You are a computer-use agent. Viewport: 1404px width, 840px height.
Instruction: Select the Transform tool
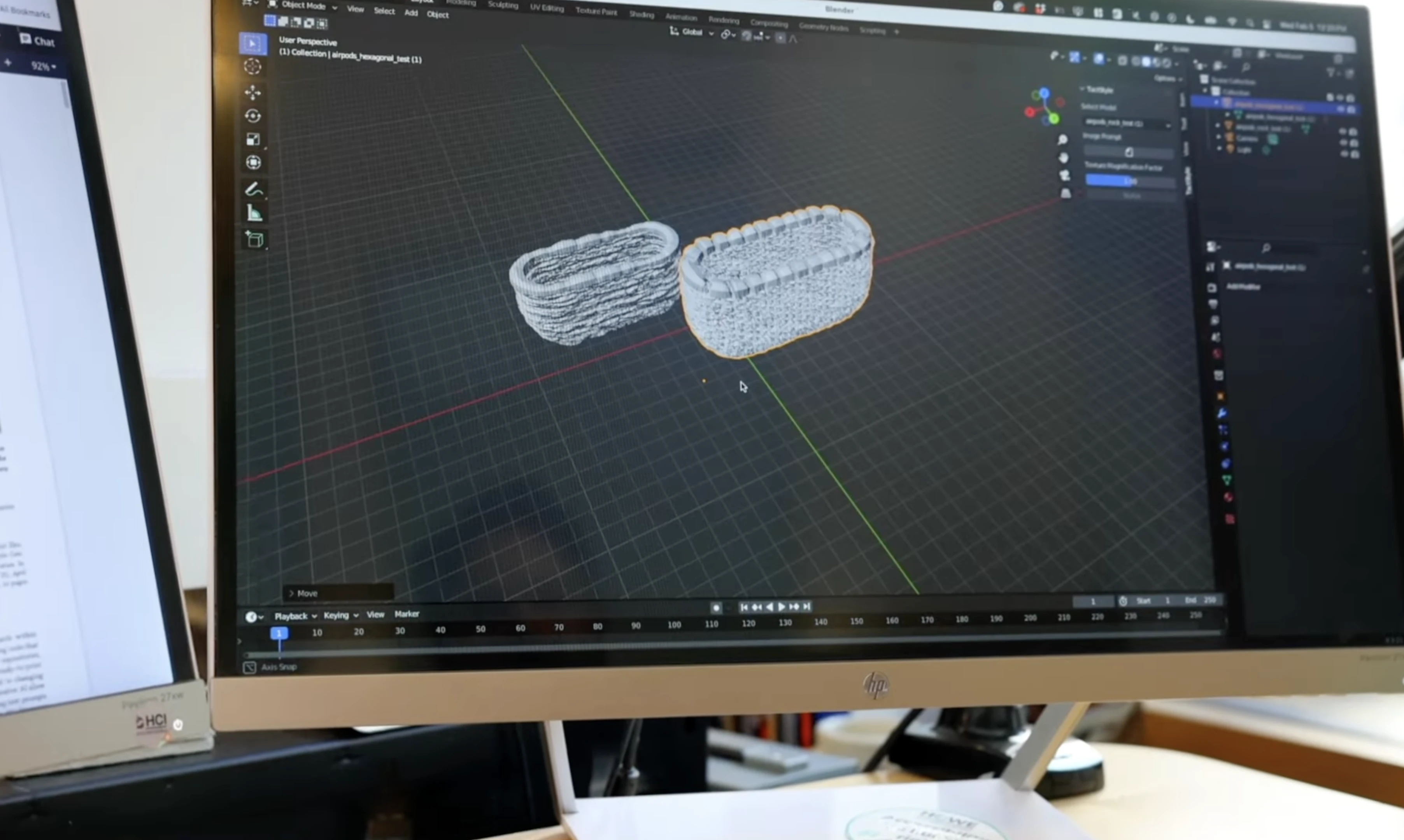coord(254,163)
